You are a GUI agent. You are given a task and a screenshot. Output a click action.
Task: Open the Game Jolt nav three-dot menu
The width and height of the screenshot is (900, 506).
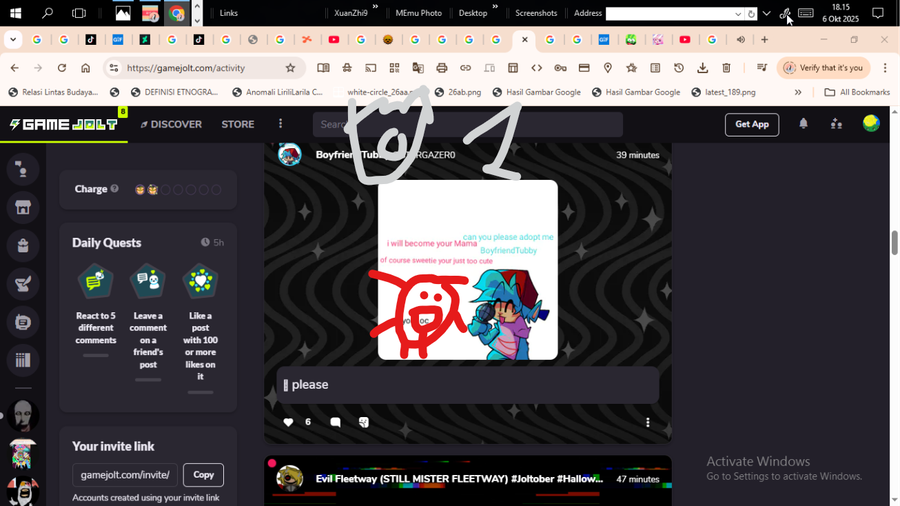(x=280, y=124)
